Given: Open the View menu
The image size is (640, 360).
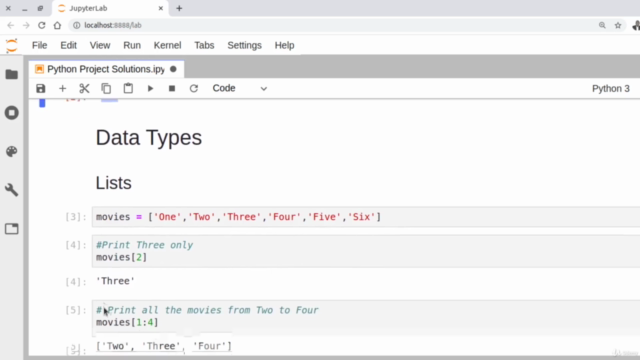Looking at the screenshot, I should [100, 45].
